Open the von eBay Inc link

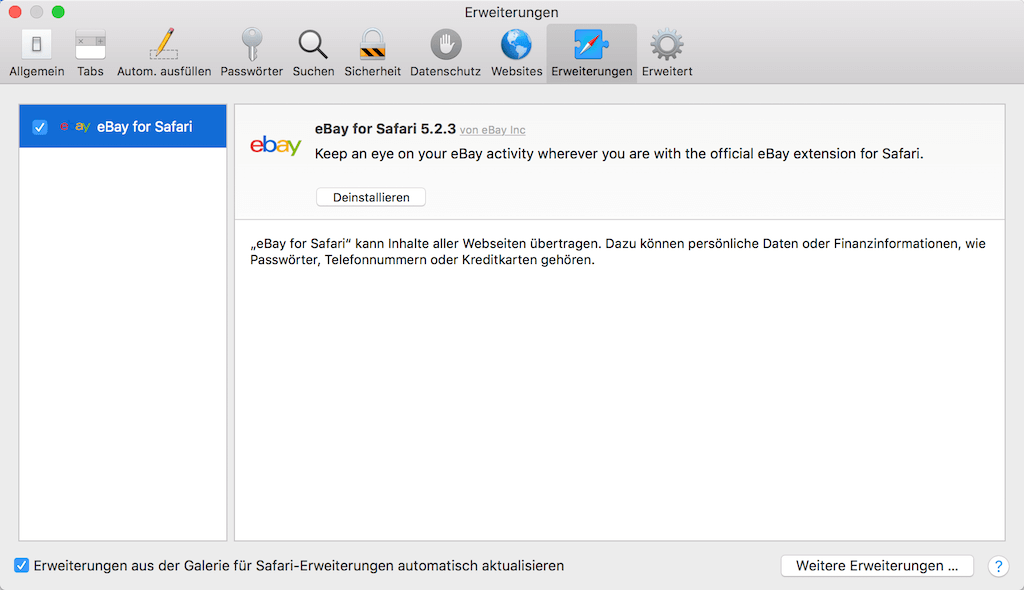492,130
